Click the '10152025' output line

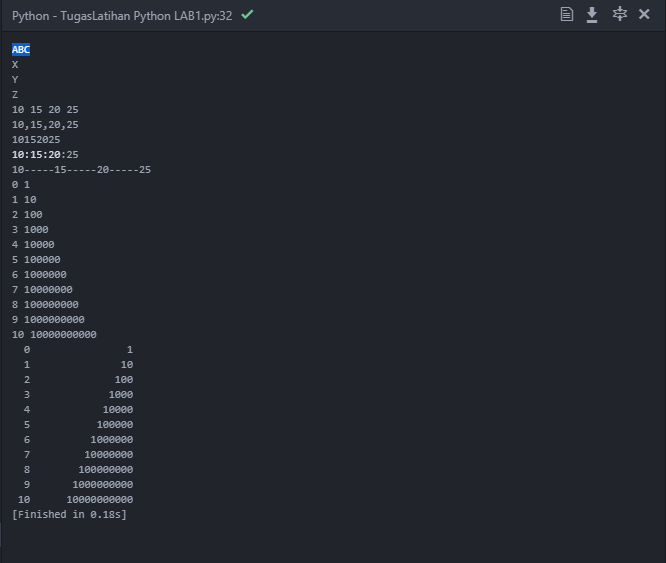pyautogui.click(x=36, y=140)
